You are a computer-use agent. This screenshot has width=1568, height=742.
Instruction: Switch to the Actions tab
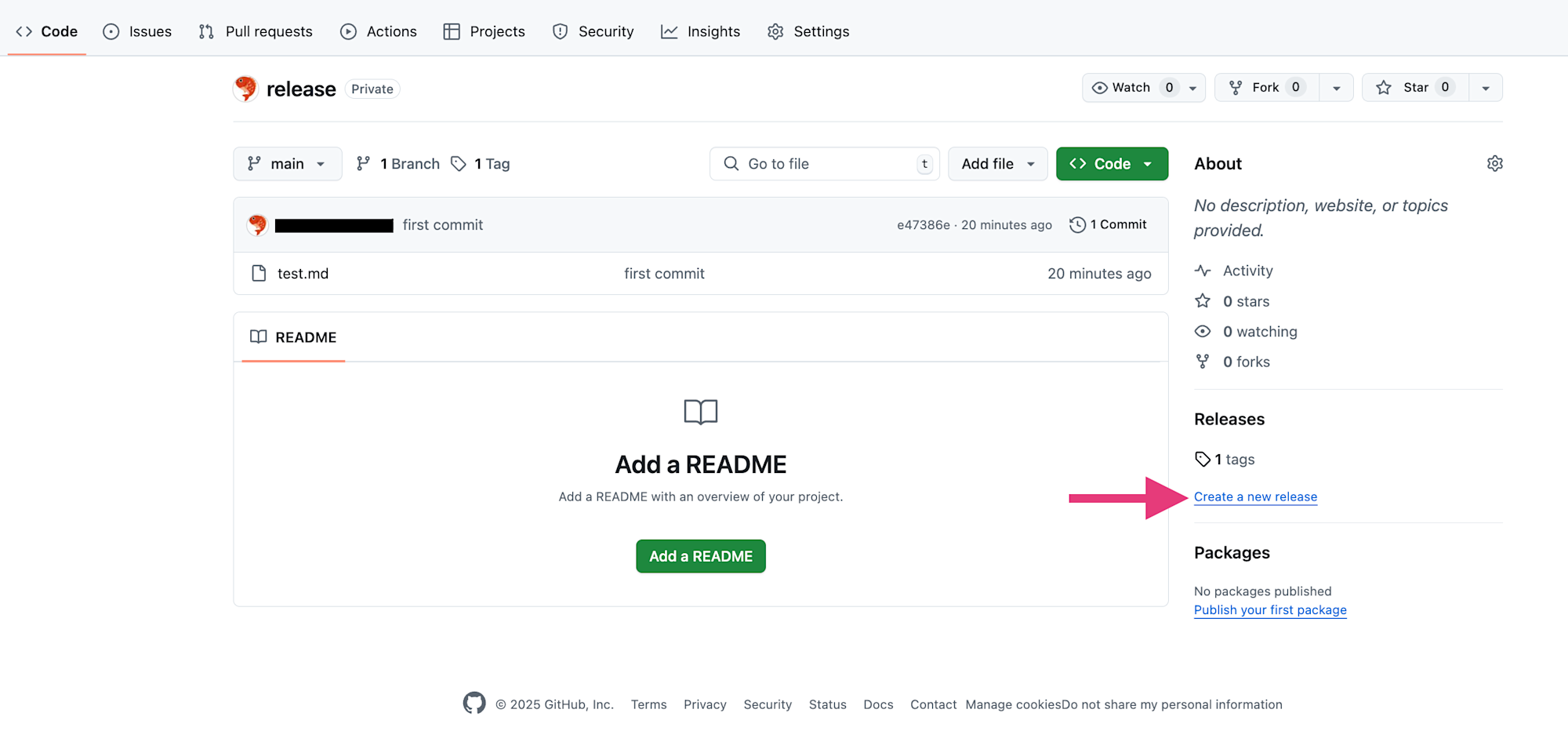379,31
